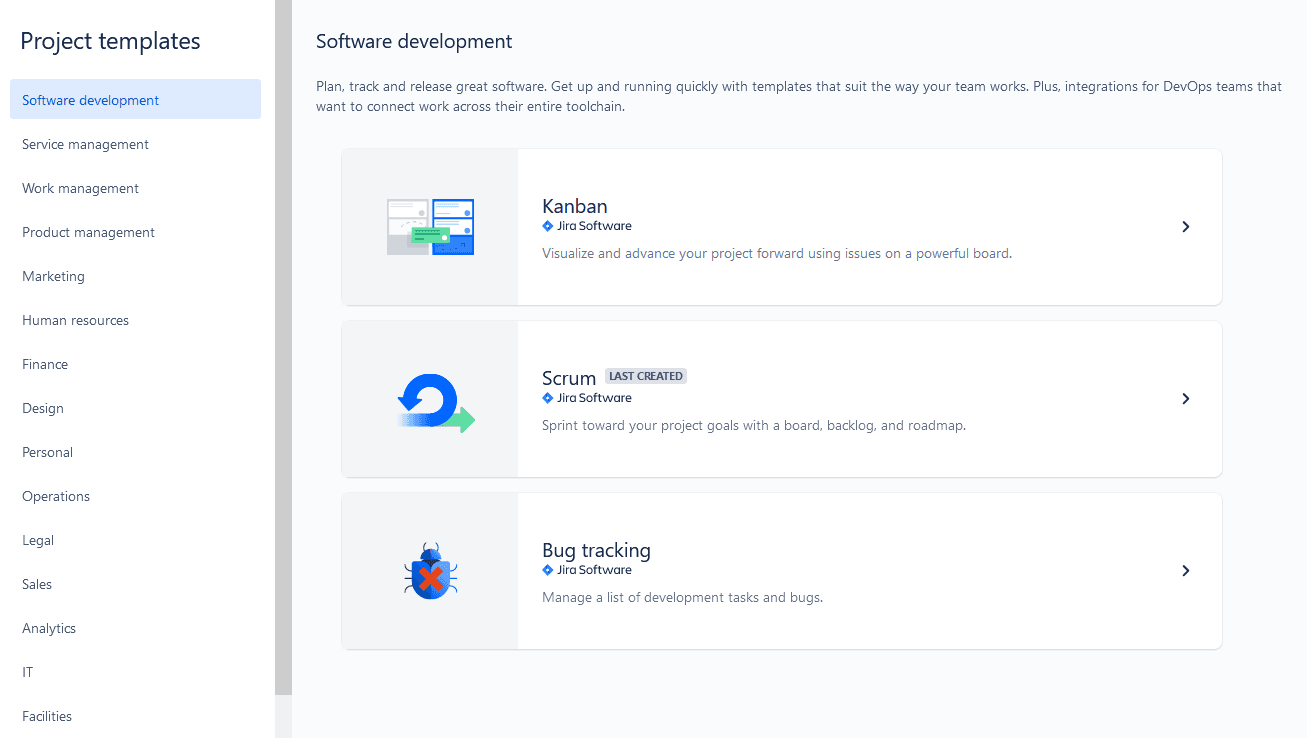Switch to the Legal category
Screen dimensions: 1307x738
135,540
